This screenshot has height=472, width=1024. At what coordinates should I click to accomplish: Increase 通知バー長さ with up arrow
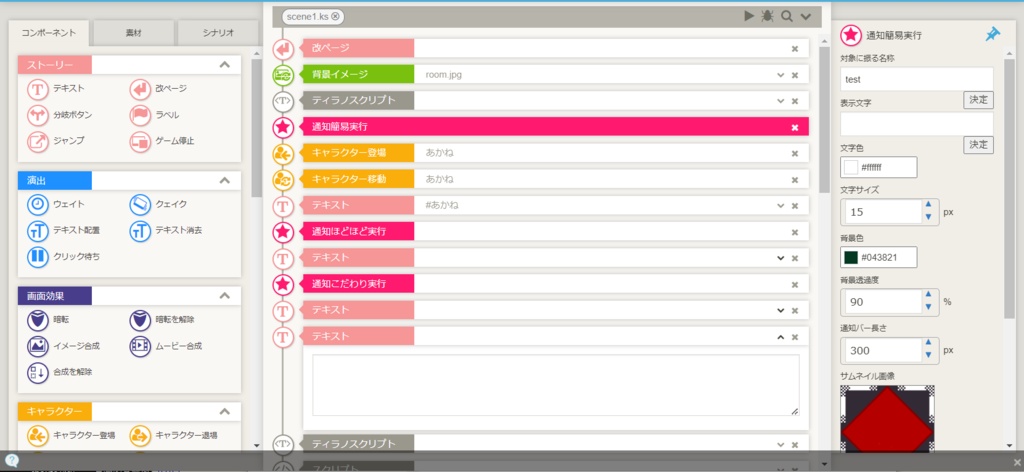pos(928,343)
